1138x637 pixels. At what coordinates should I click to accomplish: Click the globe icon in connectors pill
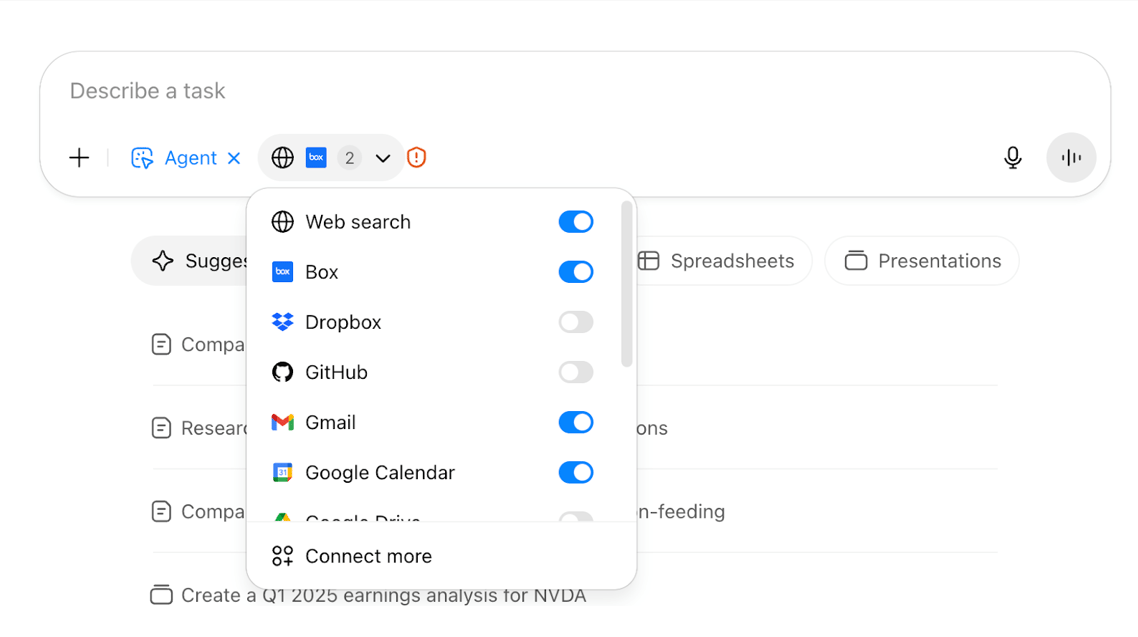pos(282,157)
